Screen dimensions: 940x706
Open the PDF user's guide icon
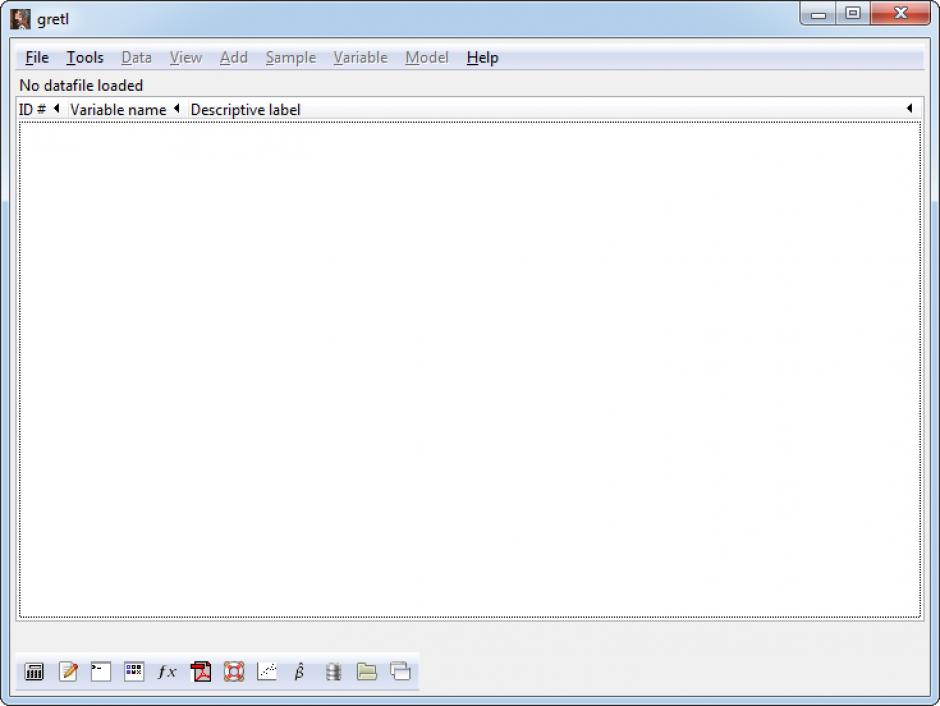coord(201,671)
